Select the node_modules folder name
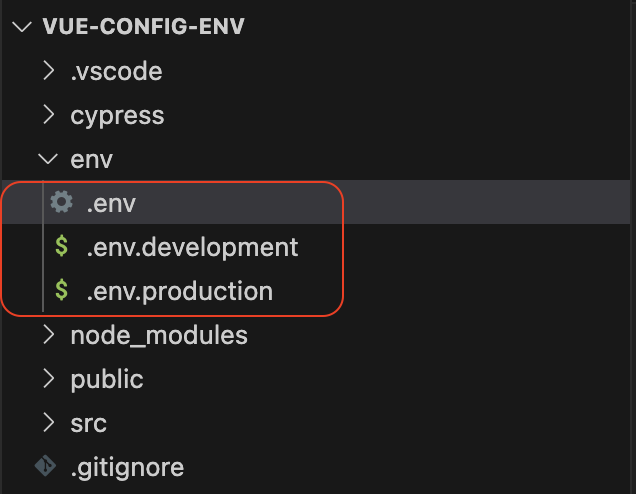Viewport: 636px width, 494px height. [x=159, y=335]
